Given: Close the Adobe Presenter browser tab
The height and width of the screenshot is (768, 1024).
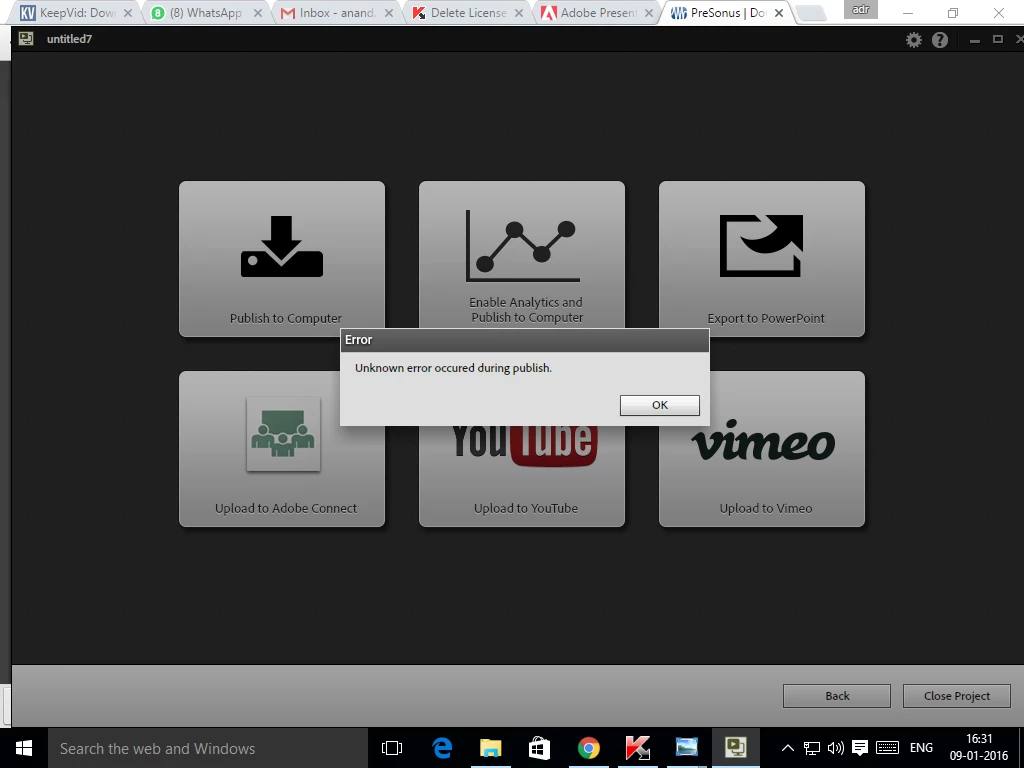Looking at the screenshot, I should tap(648, 12).
